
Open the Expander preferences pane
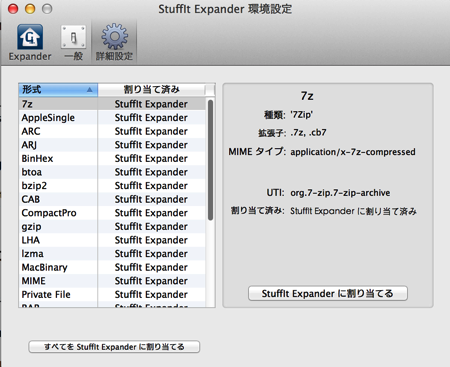point(30,42)
